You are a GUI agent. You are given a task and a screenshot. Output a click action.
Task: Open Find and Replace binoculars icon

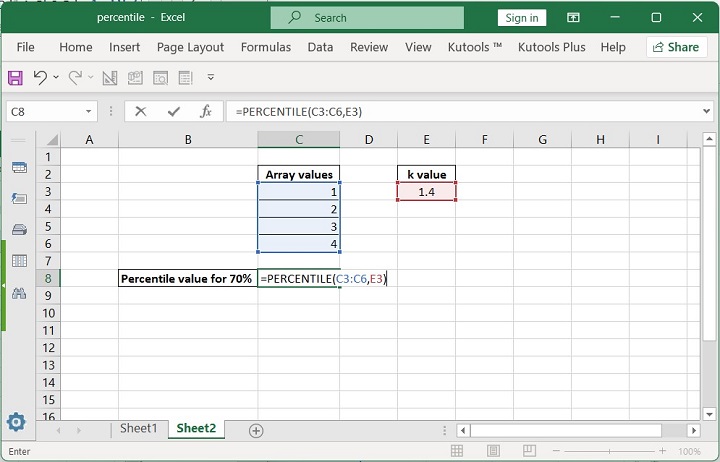click(x=19, y=293)
